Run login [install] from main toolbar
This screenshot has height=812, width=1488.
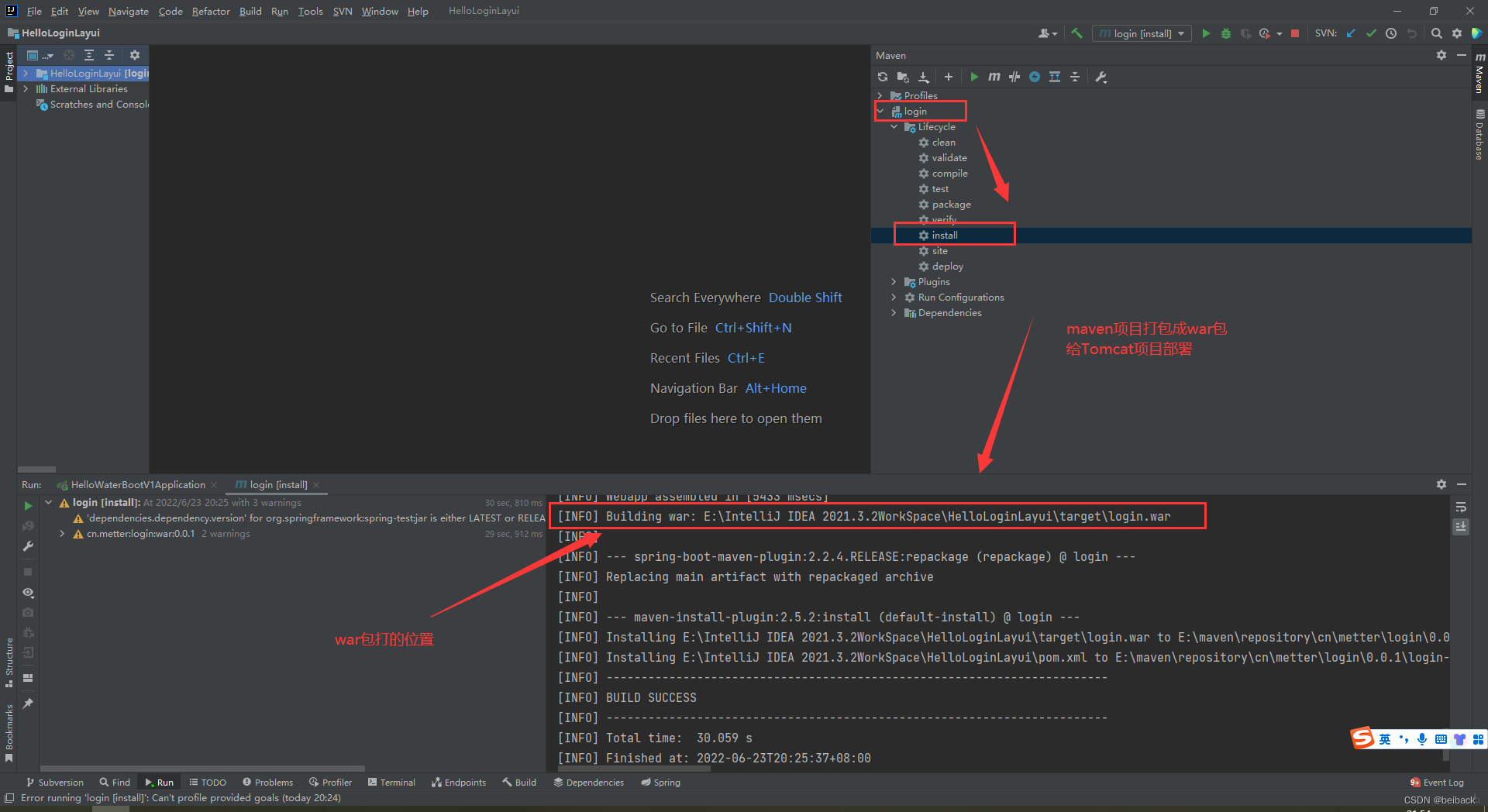pos(1206,33)
